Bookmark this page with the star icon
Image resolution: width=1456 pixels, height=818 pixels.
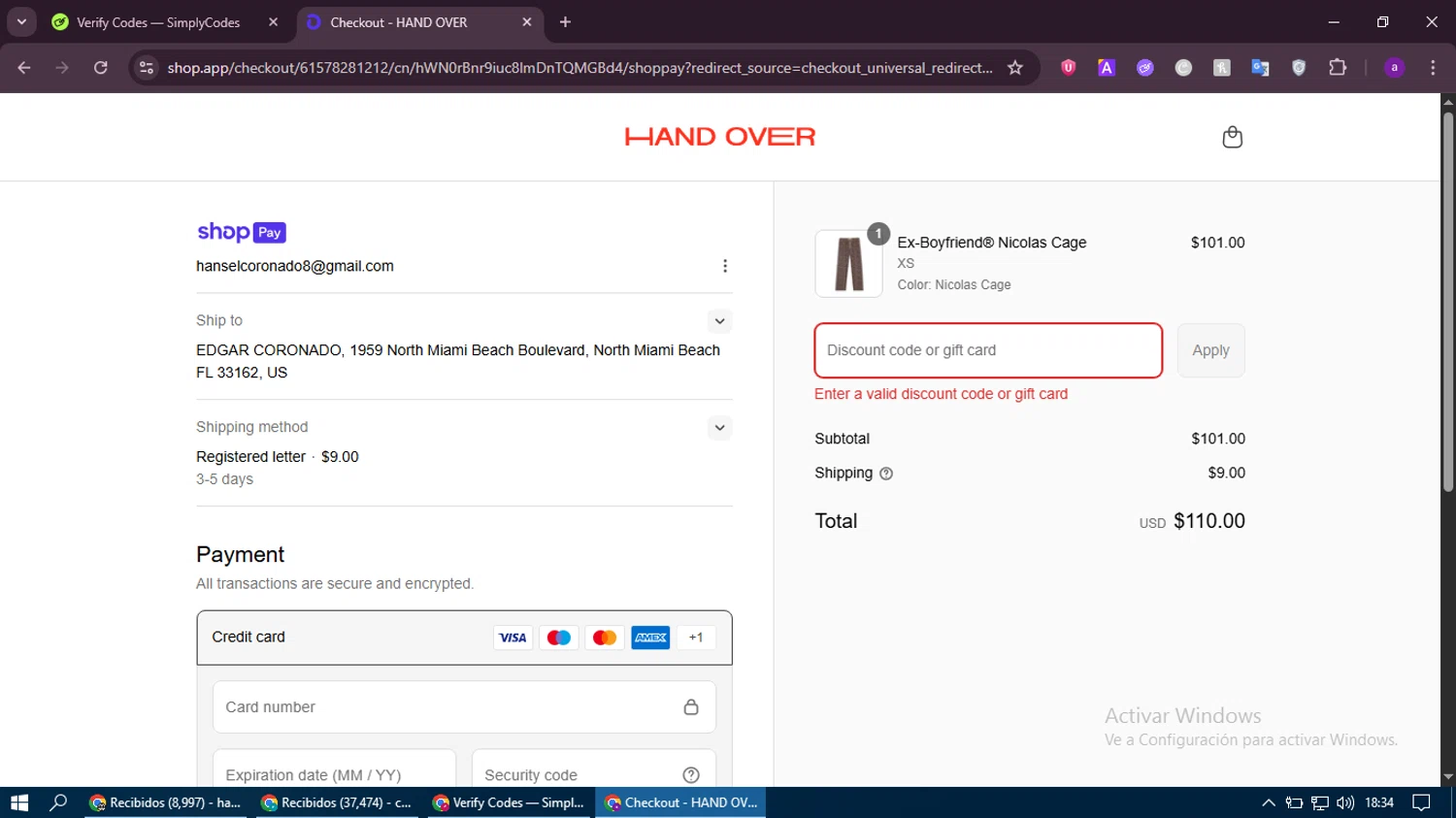click(x=1015, y=68)
